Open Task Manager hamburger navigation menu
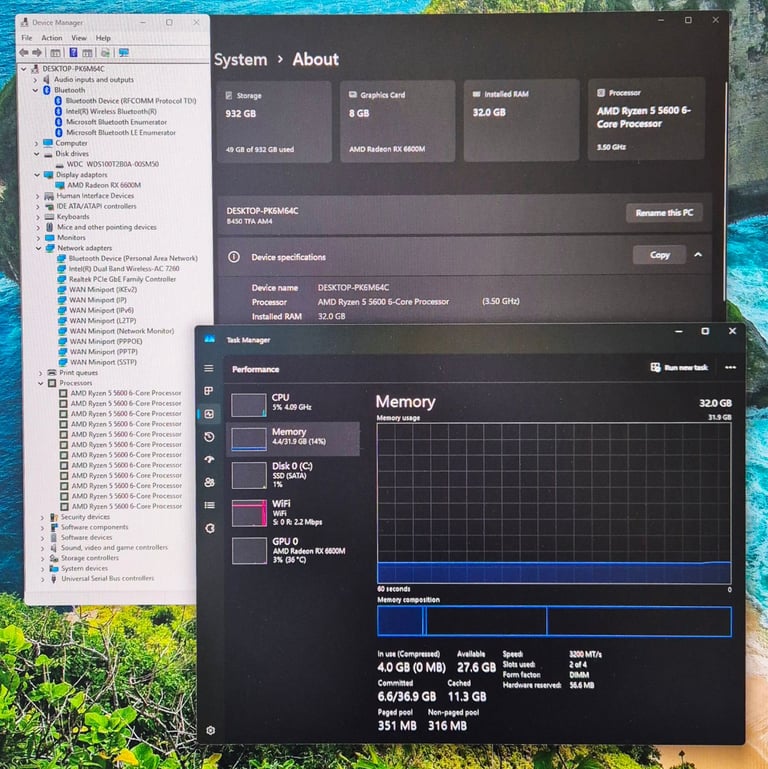Viewport: 768px width, 769px height. 209,368
